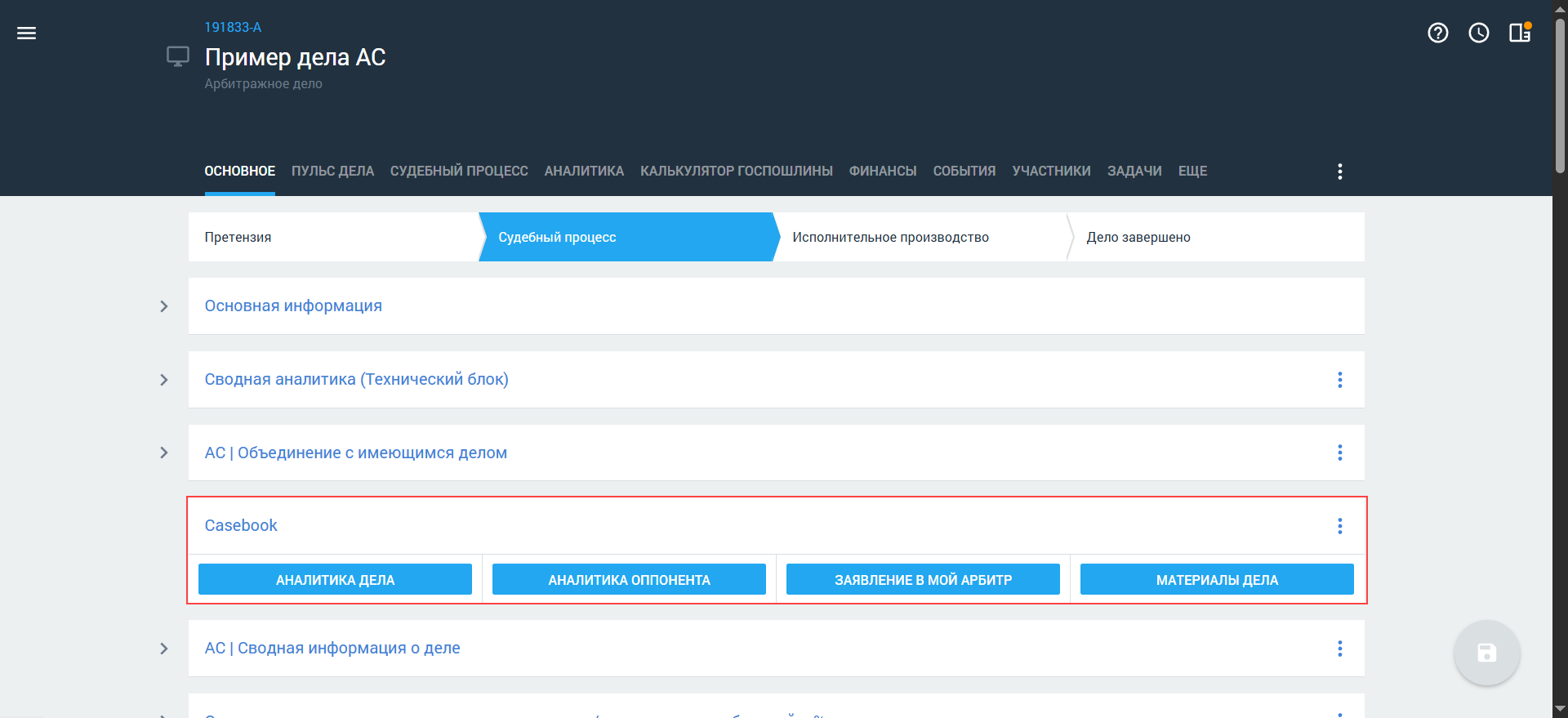Screen dimensions: 1568x718
Task: Switch to the Пульс дела tab
Action: pos(332,172)
